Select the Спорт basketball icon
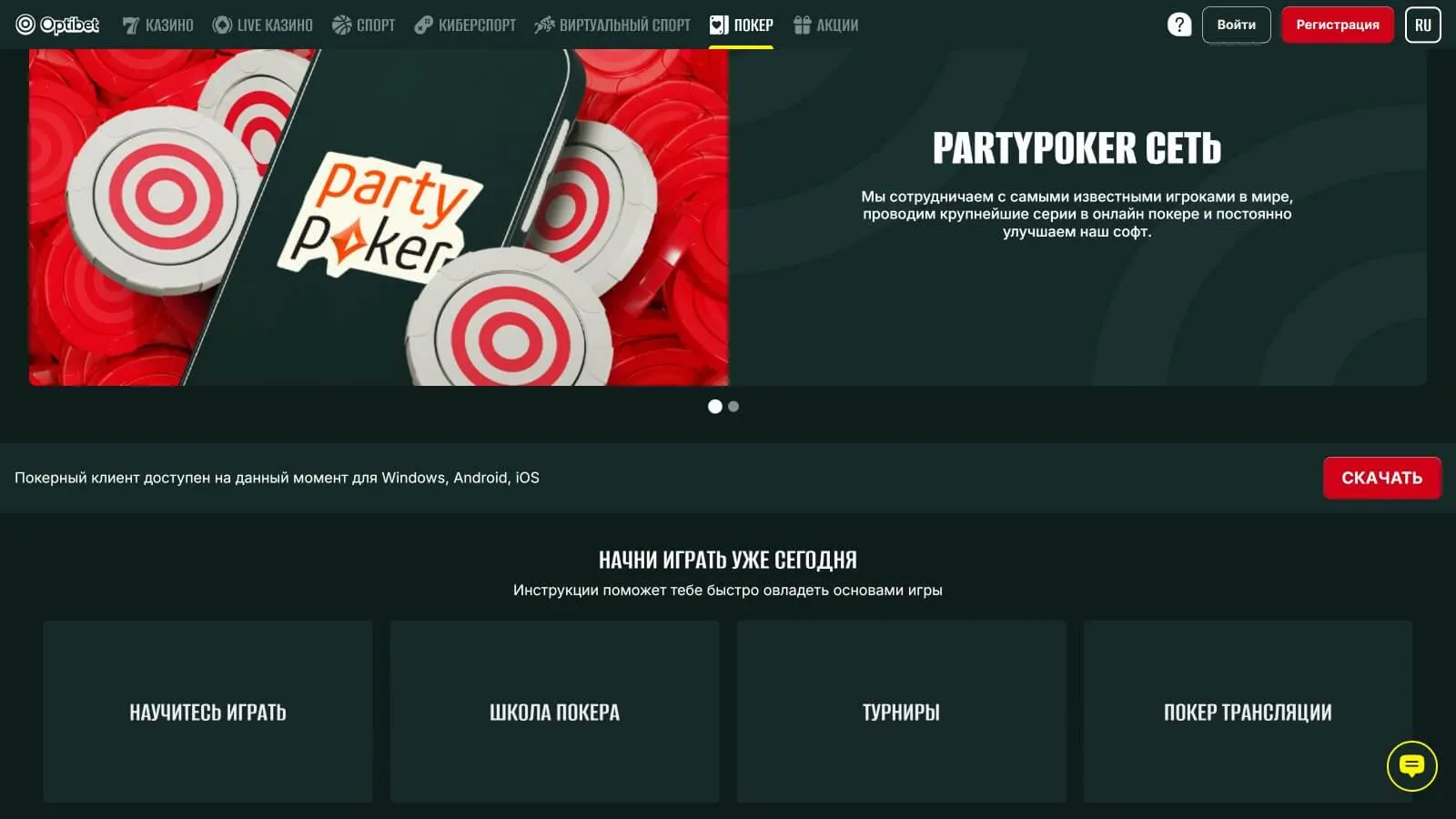Viewport: 1456px width, 819px height. point(342,25)
